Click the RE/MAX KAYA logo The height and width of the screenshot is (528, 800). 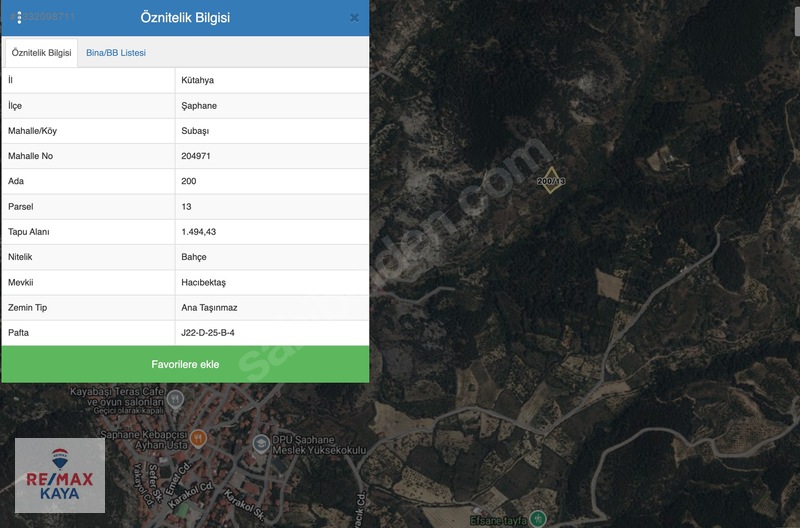pyautogui.click(x=60, y=475)
